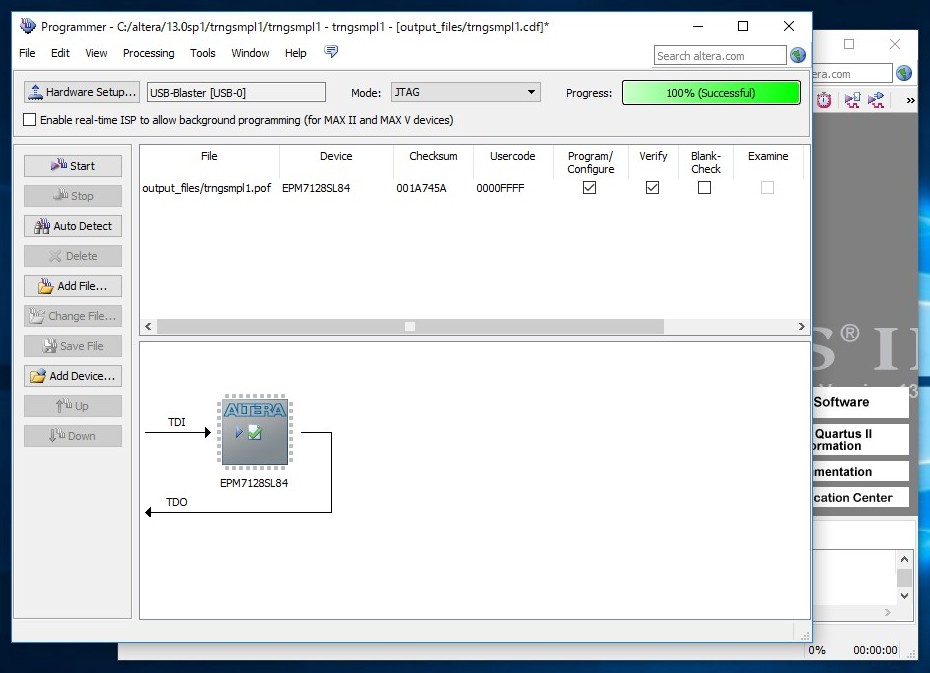Screen dimensions: 930x673
Task: Open the Window menu
Action: tap(250, 53)
